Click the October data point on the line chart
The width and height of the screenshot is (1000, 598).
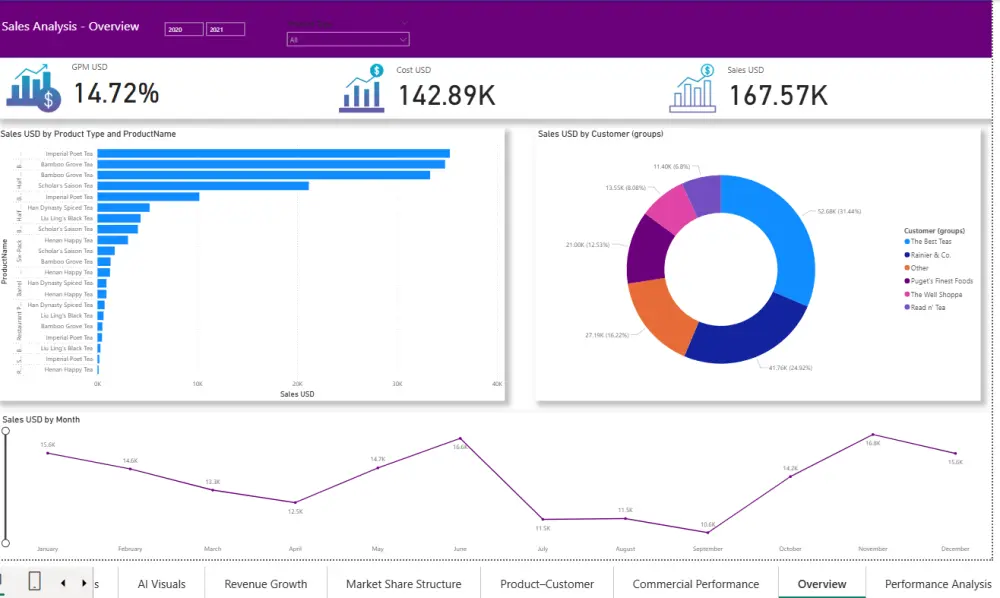click(790, 476)
